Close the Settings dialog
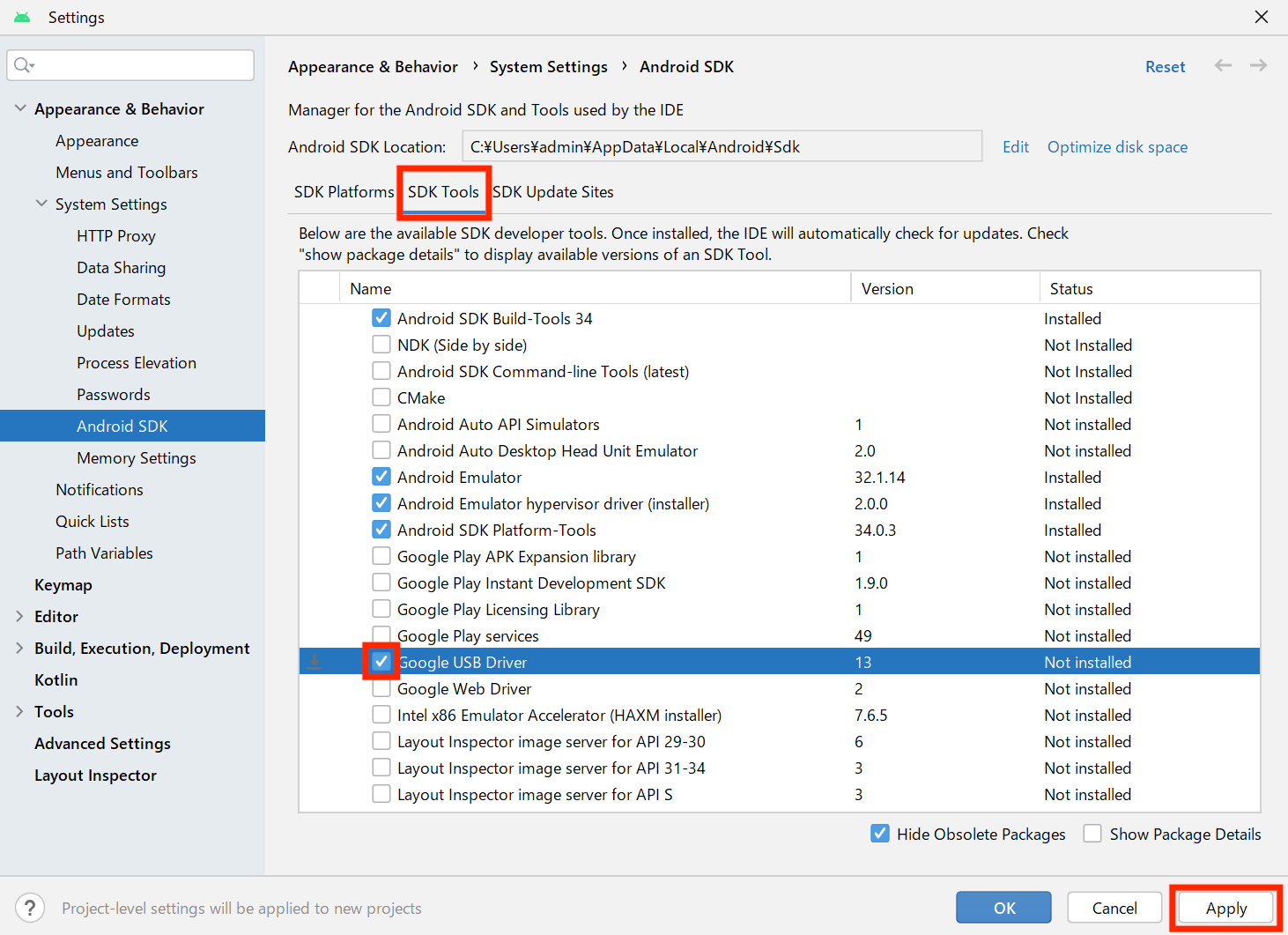1288x935 pixels. coord(1262,17)
